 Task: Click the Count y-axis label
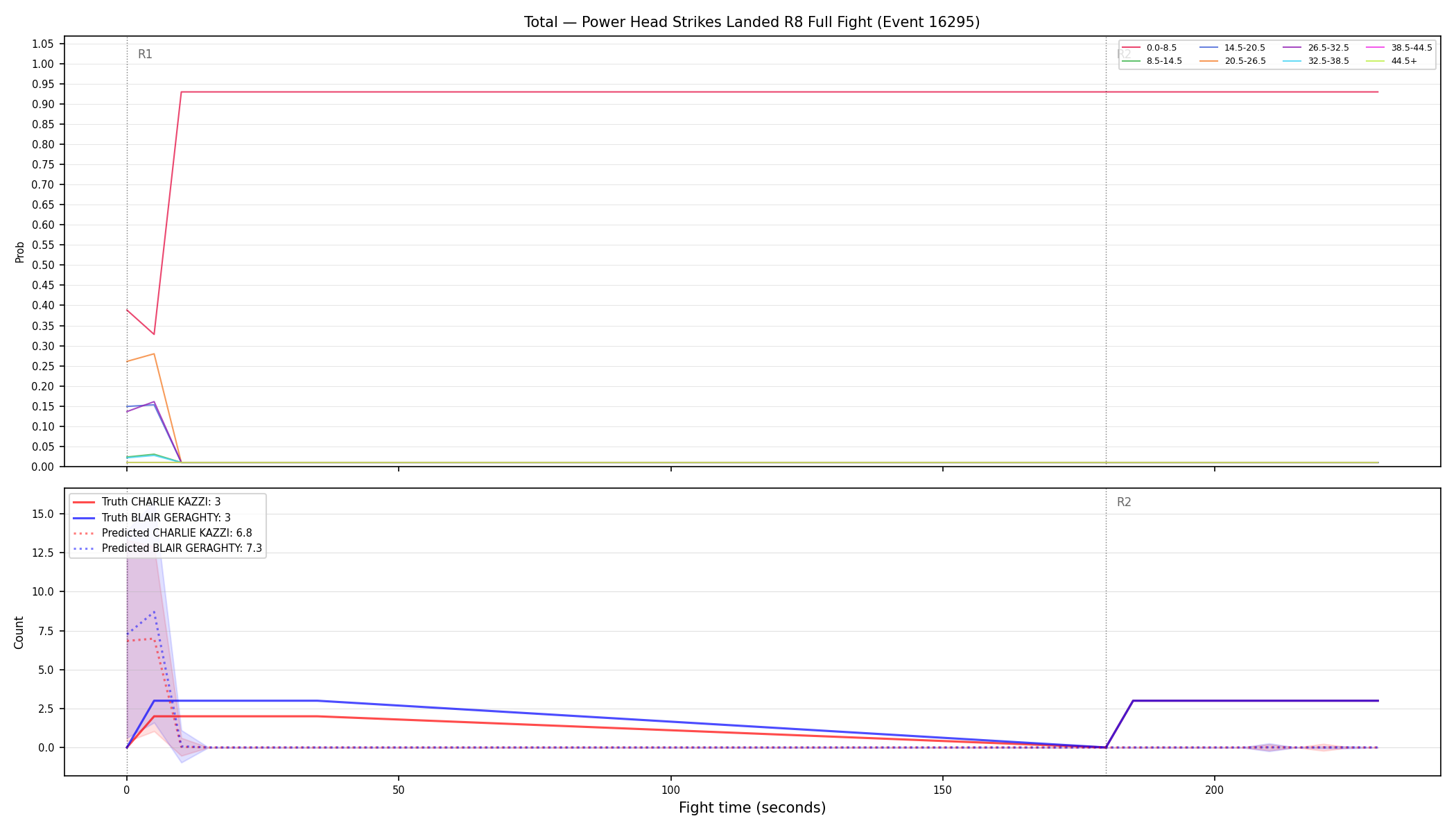tap(19, 632)
